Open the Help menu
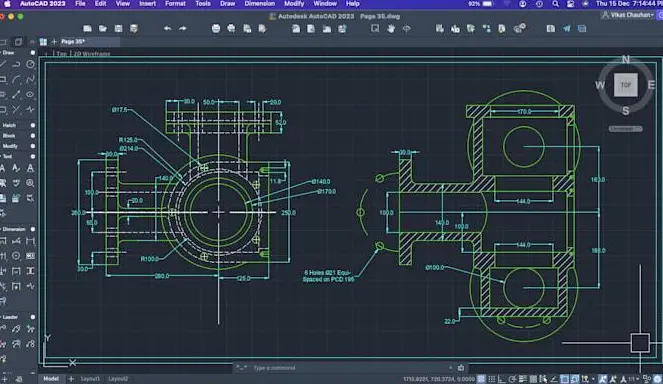This screenshot has height=384, width=663. click(x=353, y=4)
